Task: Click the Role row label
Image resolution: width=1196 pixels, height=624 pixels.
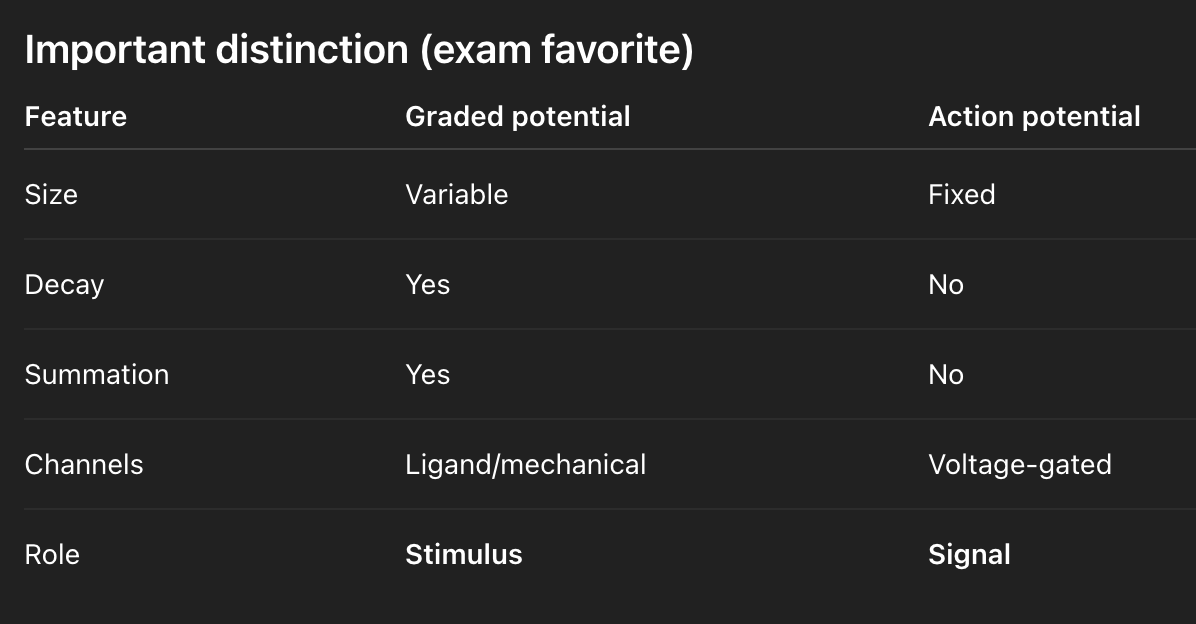Action: (52, 555)
